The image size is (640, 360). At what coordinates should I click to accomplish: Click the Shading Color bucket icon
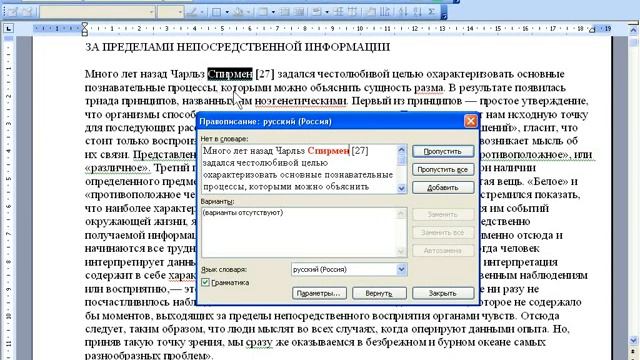[x=238, y=12]
